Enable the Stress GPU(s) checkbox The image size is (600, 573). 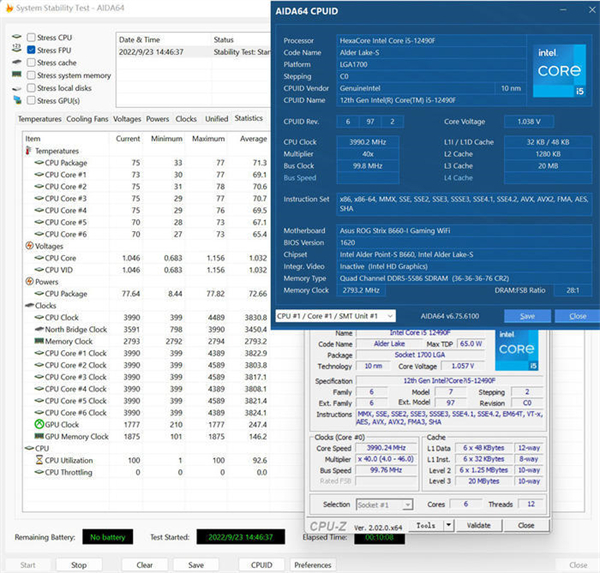pos(31,101)
